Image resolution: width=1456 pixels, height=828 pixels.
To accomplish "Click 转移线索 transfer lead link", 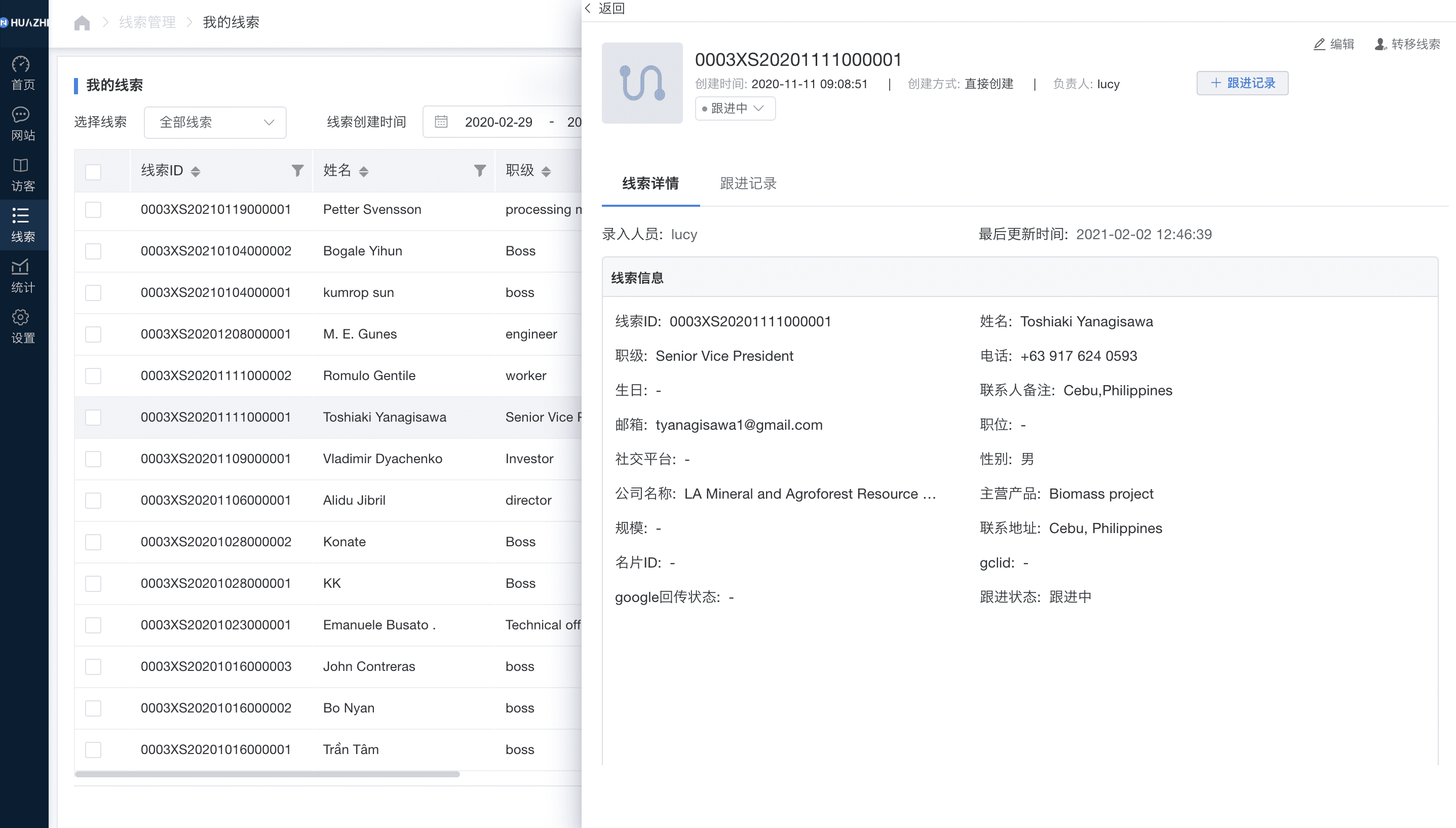I will point(1408,45).
